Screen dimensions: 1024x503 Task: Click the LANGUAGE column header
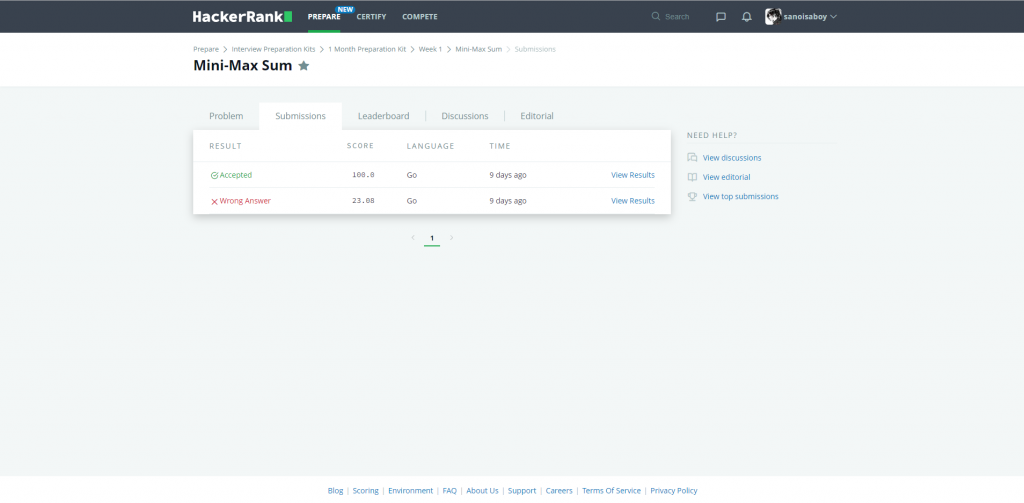click(x=430, y=146)
